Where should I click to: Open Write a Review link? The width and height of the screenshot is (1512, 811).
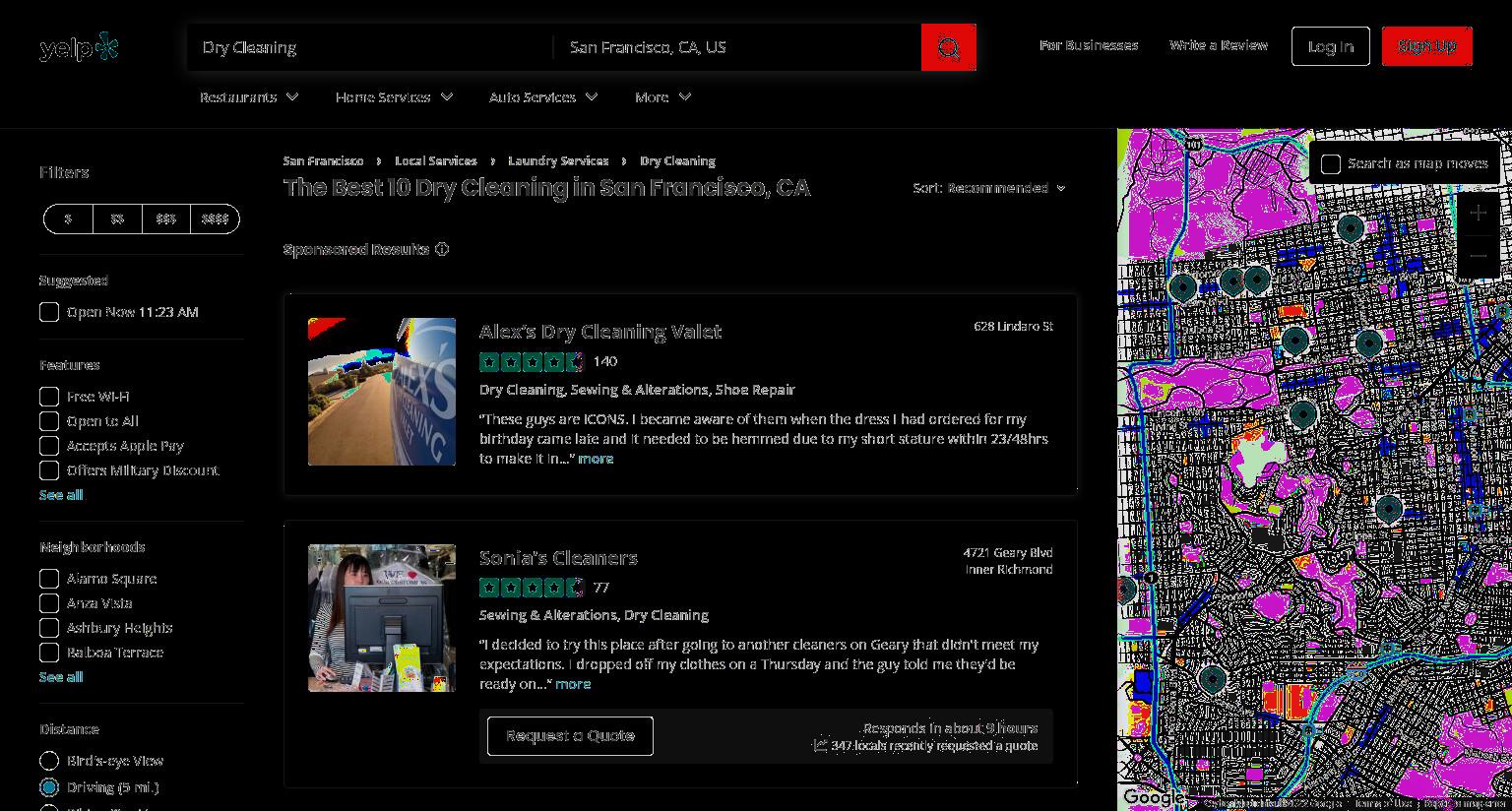[1219, 45]
